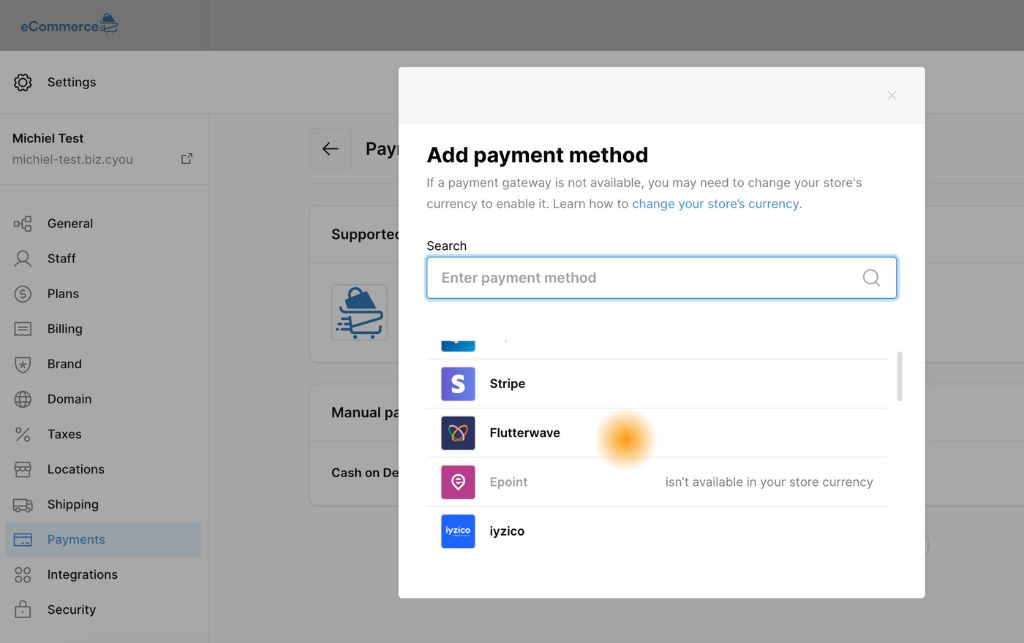Click the Stripe logo icon
1024x643 pixels.
458,384
